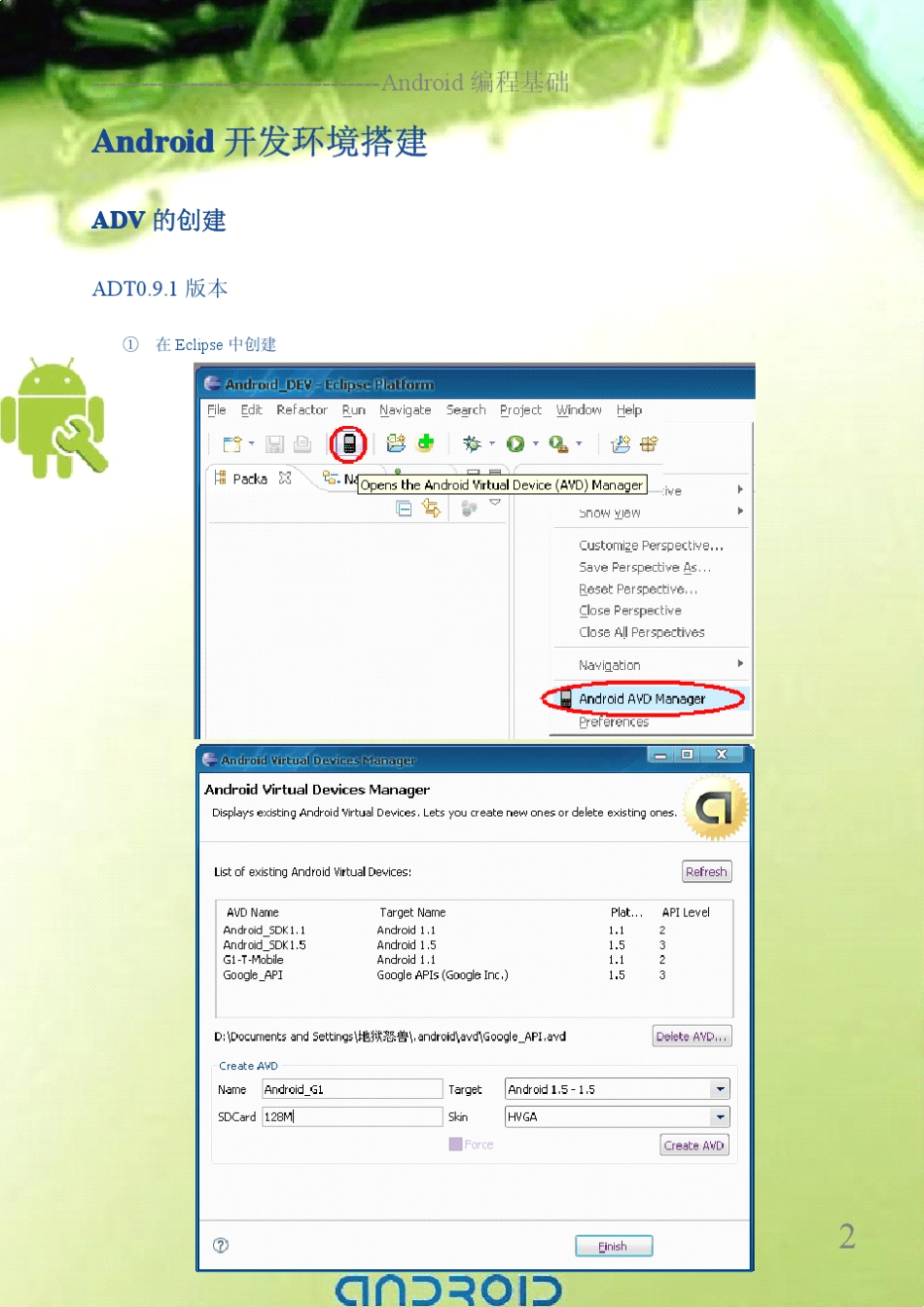Click the Target Name column header
924x1307 pixels.
coord(412,912)
